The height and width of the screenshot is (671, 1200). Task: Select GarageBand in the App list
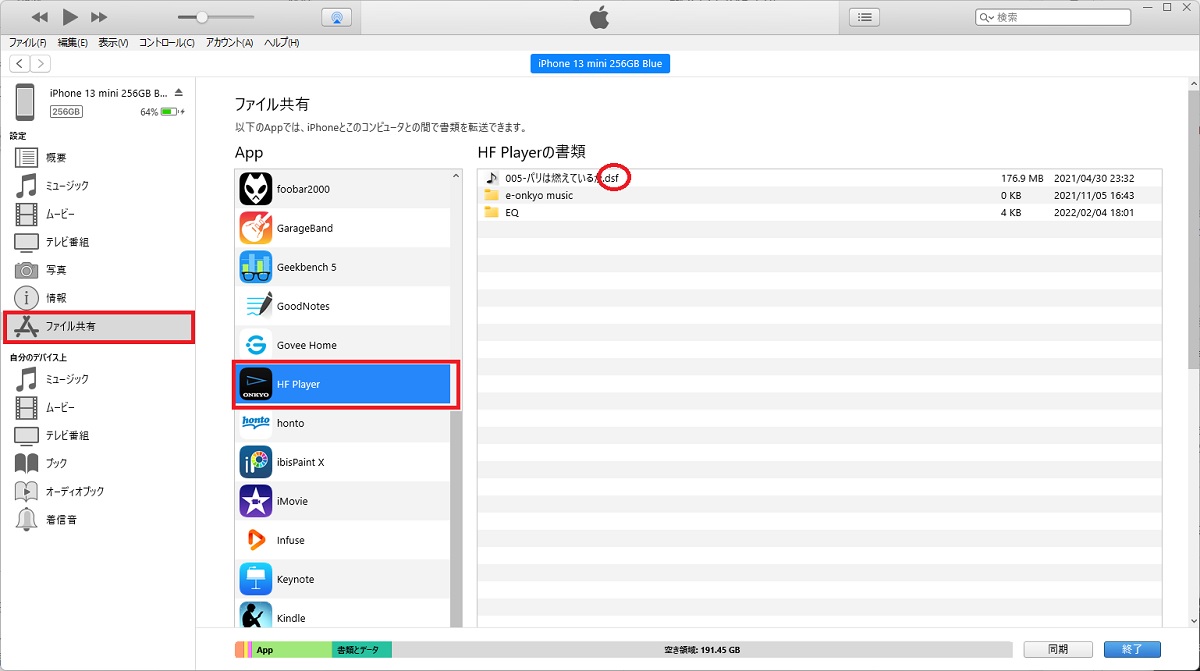[342, 228]
